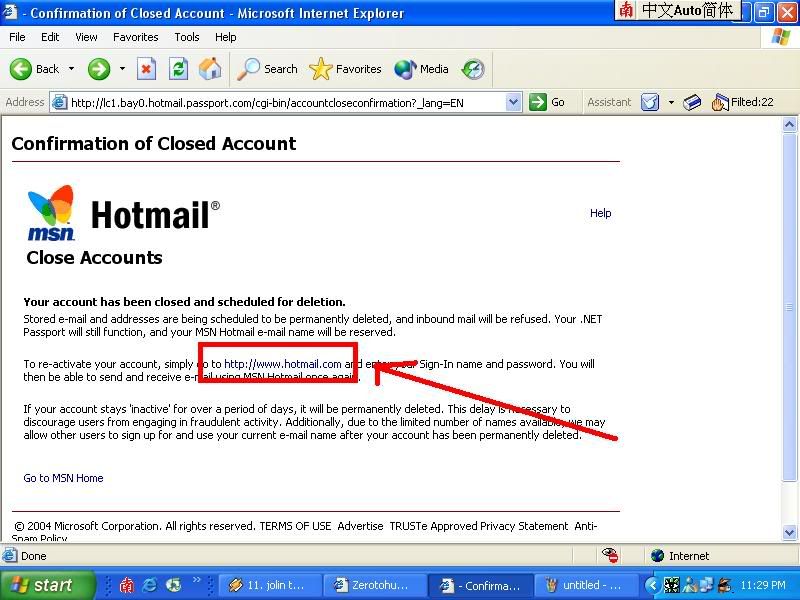Screen dimensions: 800x600
Task: Click the Refresh page icon
Action: (179, 69)
